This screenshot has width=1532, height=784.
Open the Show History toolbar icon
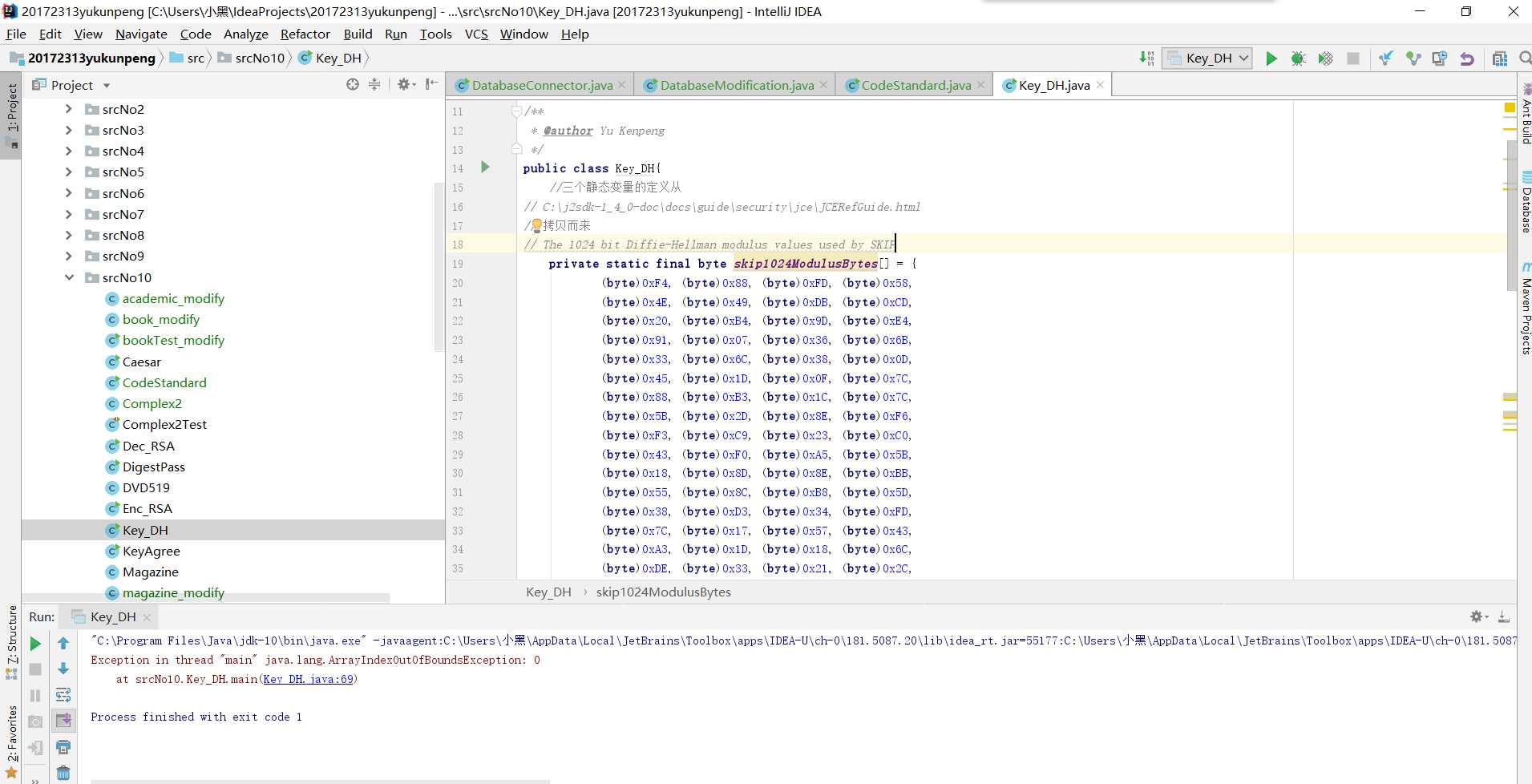click(1440, 59)
